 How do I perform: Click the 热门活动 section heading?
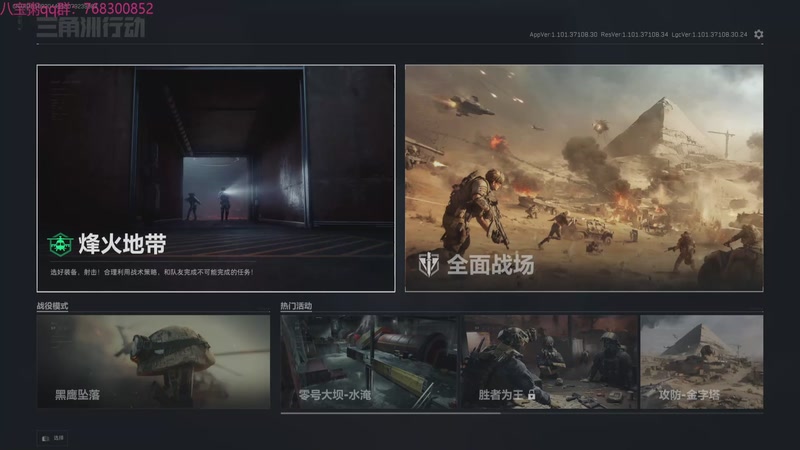(x=296, y=306)
